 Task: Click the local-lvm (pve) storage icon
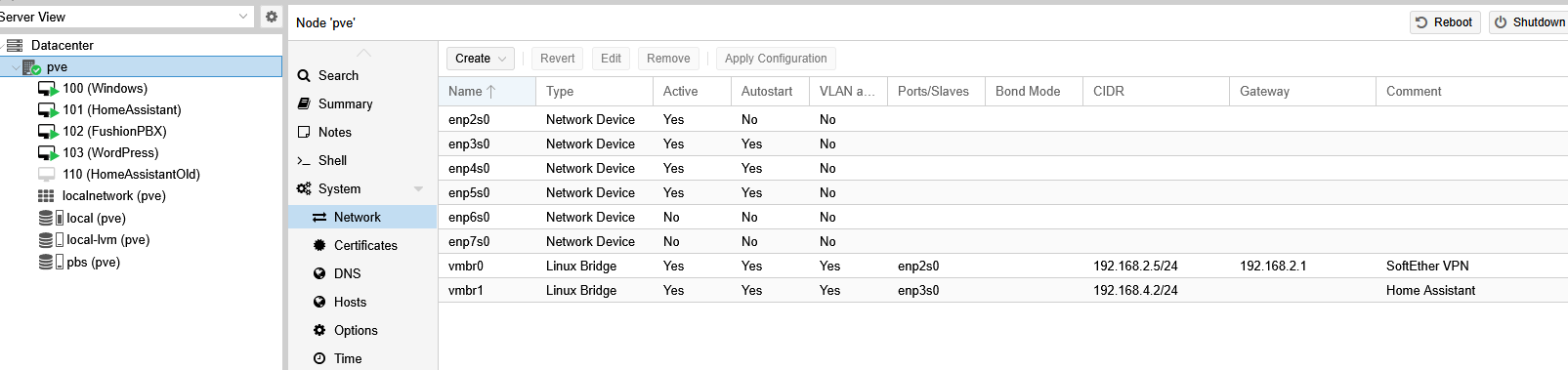point(51,240)
